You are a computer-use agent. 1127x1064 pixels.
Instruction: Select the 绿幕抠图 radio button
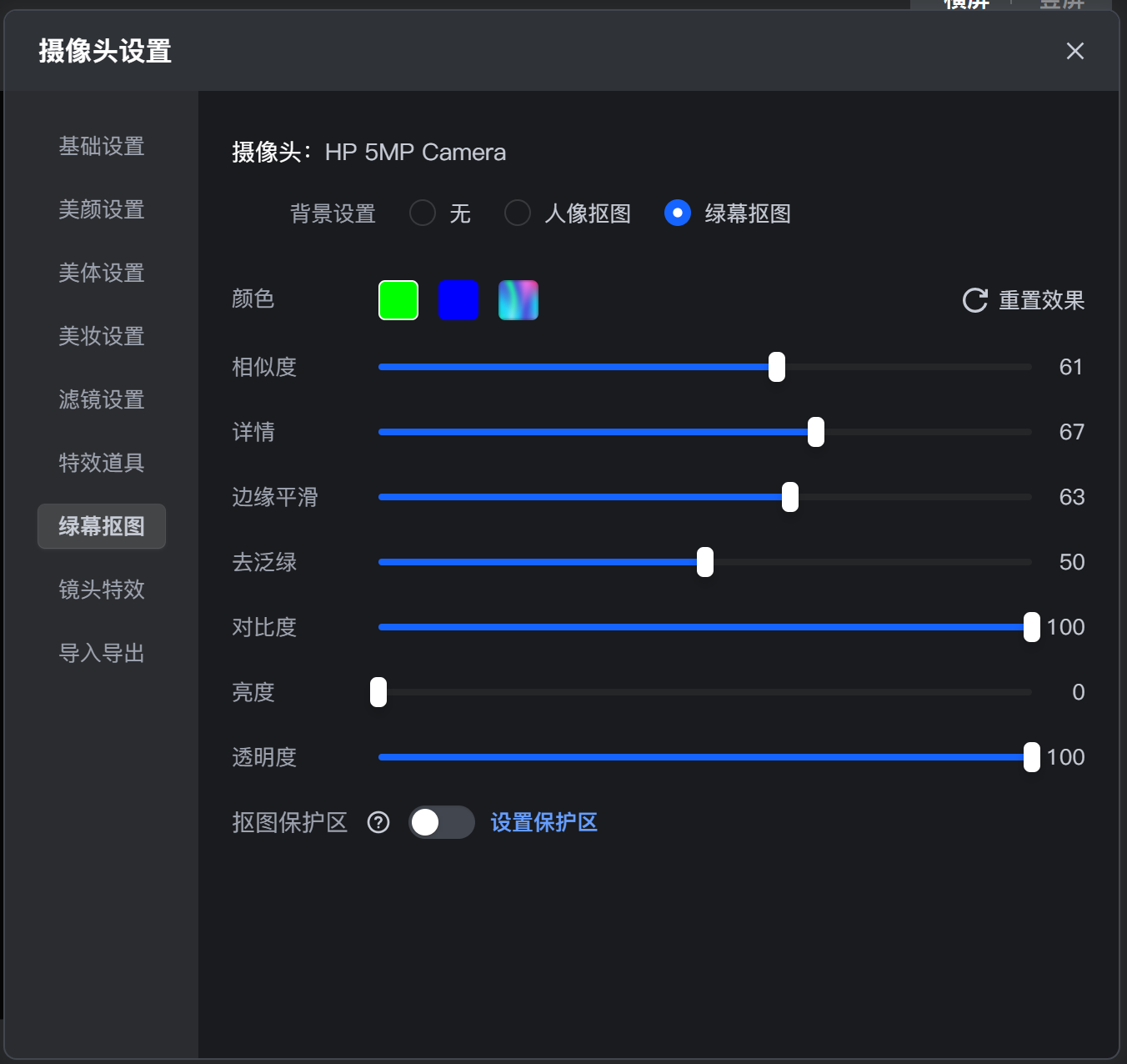point(678,213)
